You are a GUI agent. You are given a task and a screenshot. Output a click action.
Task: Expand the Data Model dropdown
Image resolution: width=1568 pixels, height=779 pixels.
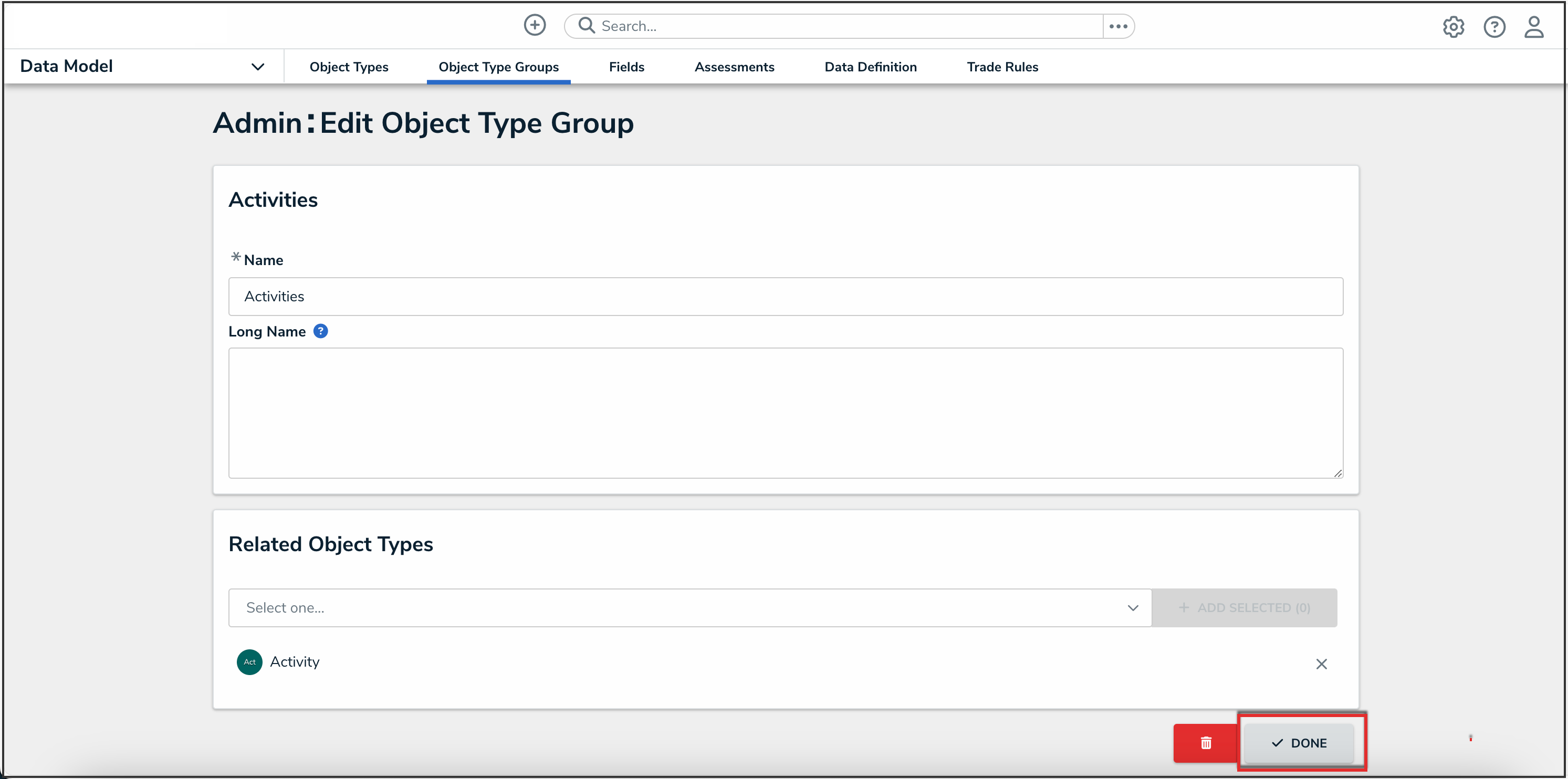[257, 67]
